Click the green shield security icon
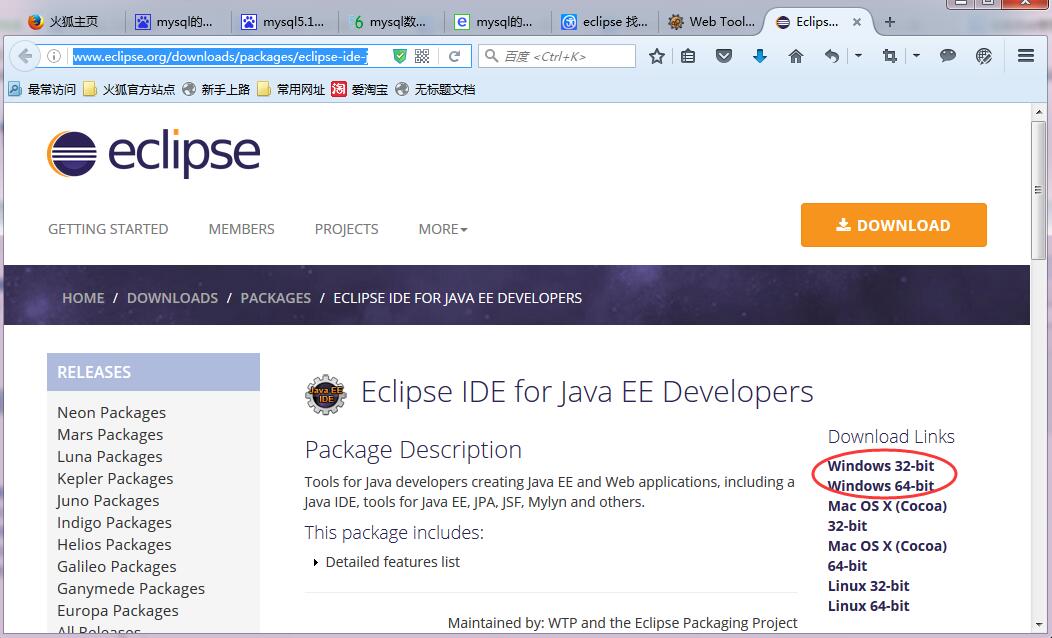1052x638 pixels. [x=400, y=56]
